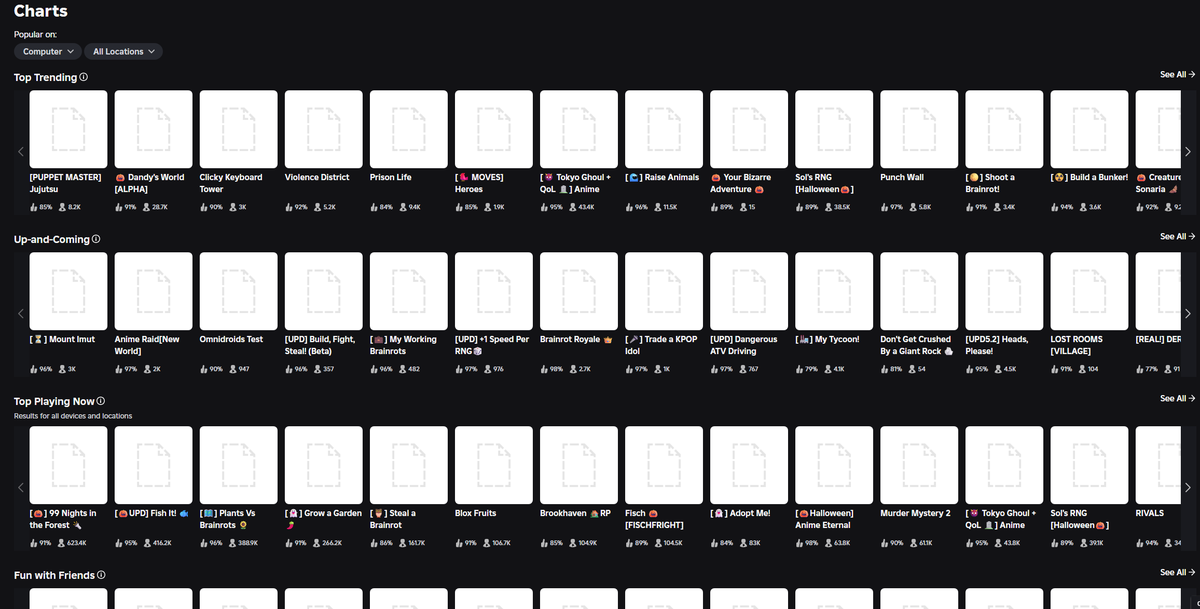This screenshot has height=609, width=1200.
Task: Open the Computer device dropdown
Action: pos(47,51)
